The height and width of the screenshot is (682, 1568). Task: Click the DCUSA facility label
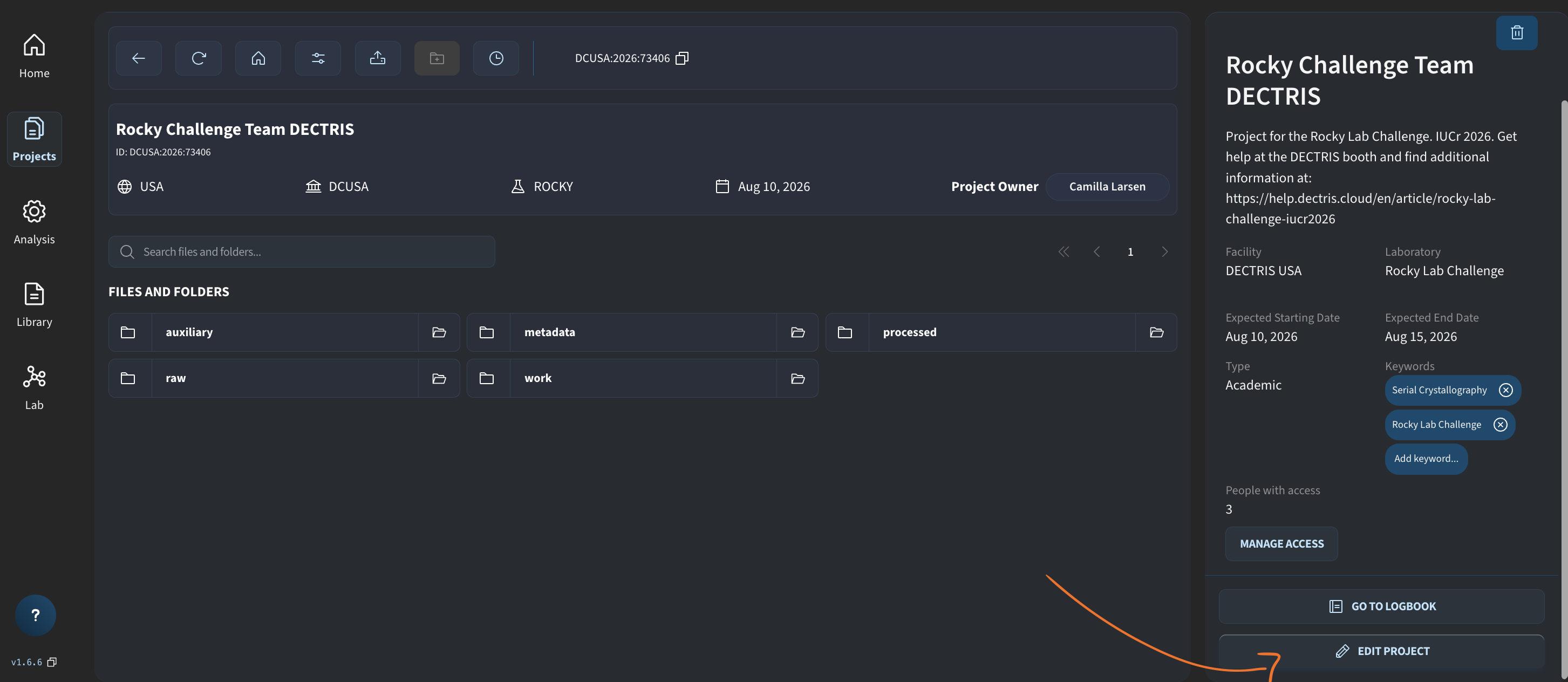point(348,187)
